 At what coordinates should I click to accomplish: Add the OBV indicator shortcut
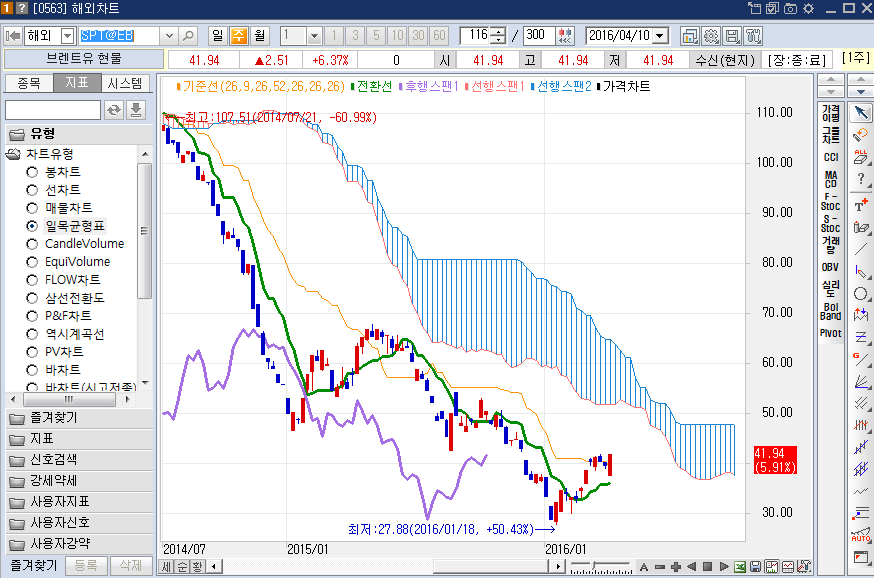[x=830, y=267]
